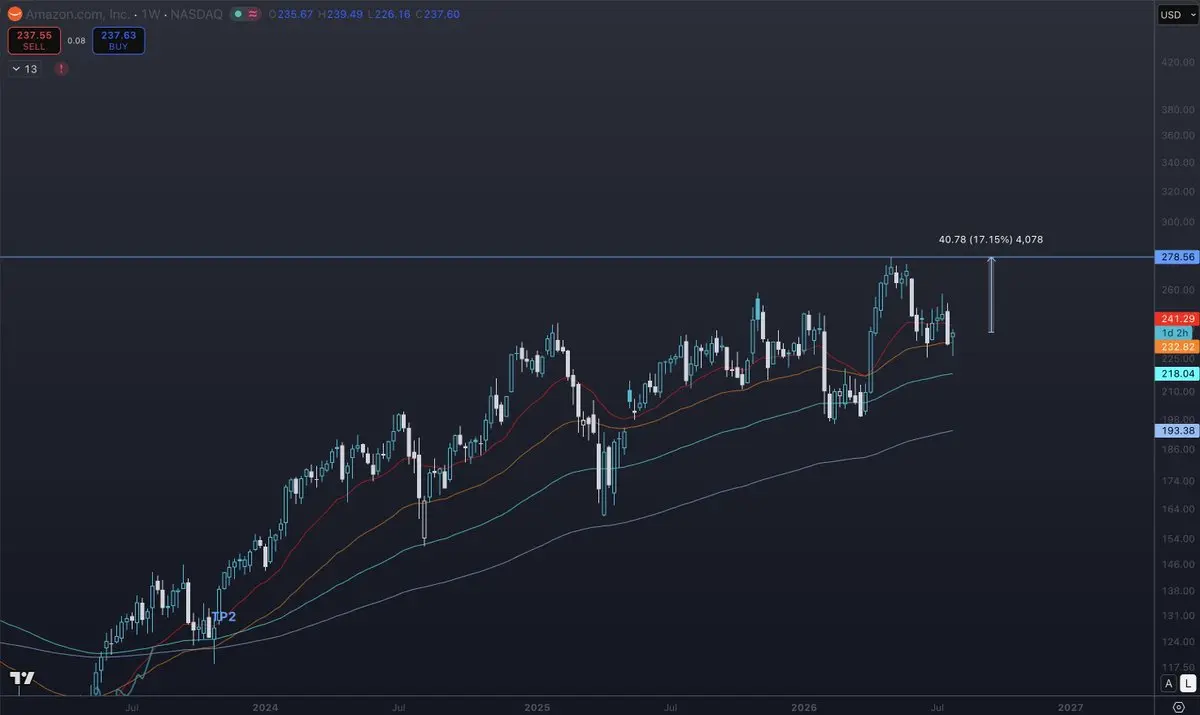Toggle logarithmic scale L button

[1187, 683]
